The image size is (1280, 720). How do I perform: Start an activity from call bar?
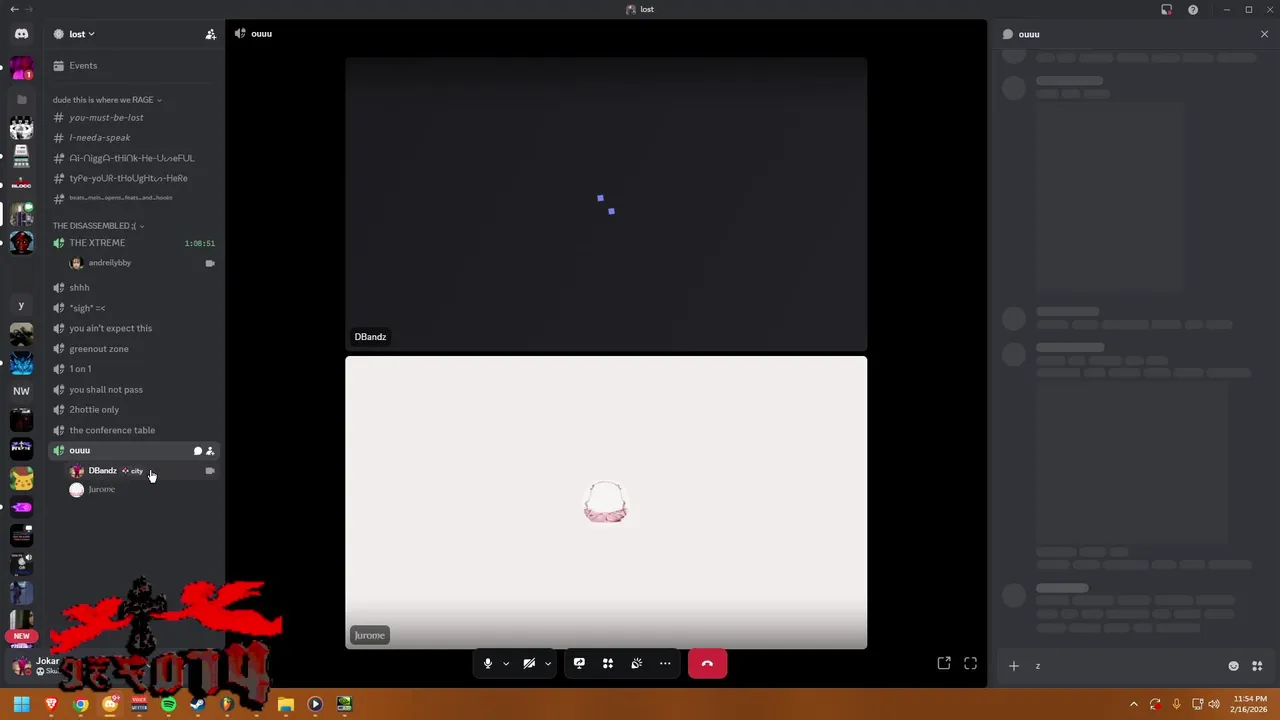pyautogui.click(x=608, y=663)
